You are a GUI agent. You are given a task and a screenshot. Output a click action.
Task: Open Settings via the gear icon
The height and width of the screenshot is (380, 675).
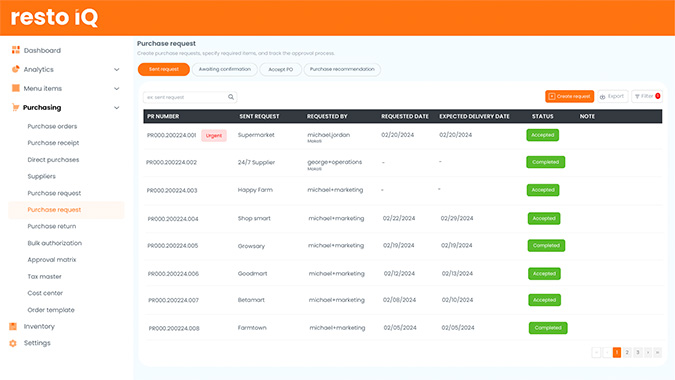(x=13, y=343)
